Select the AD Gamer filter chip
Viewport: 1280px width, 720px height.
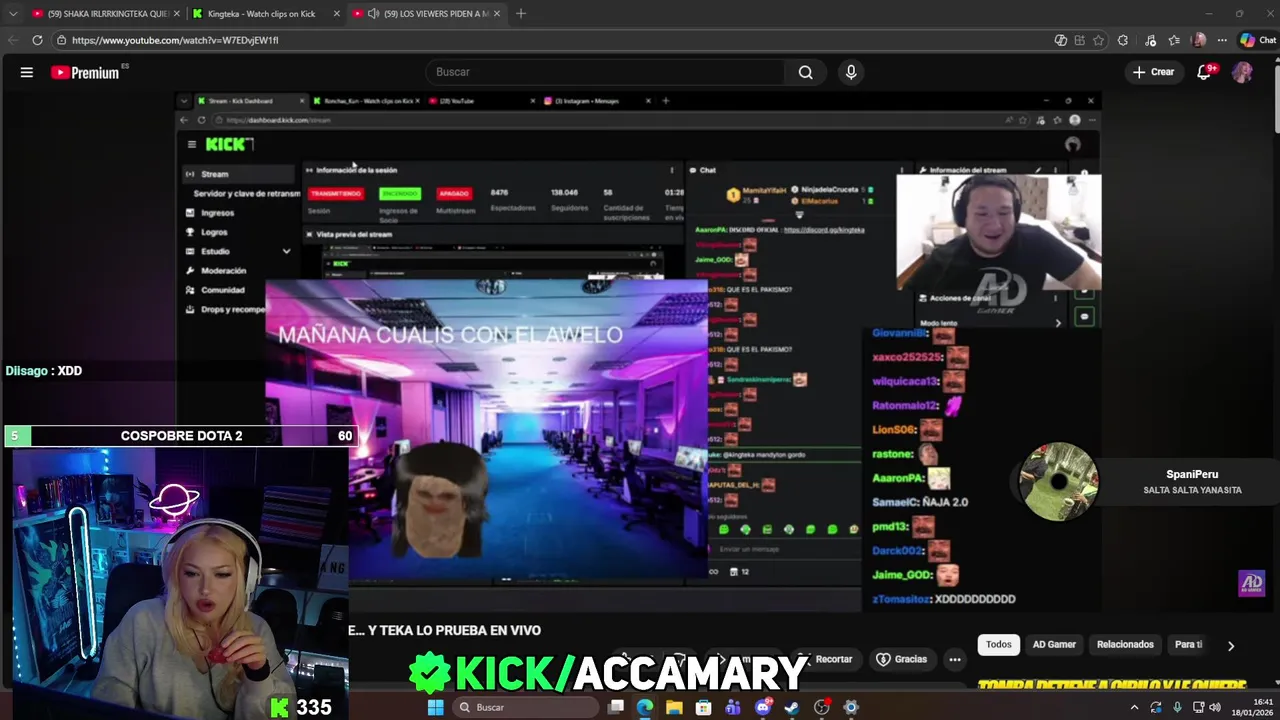pos(1054,645)
